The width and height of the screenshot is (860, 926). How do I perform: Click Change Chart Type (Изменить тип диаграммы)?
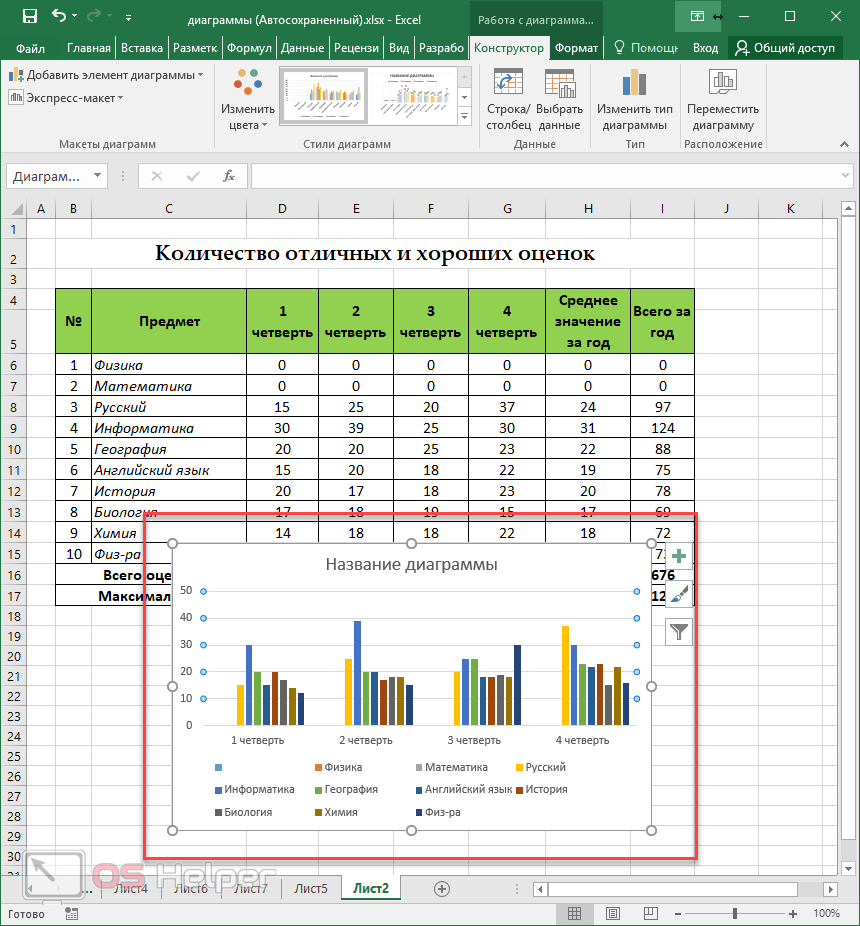pos(634,100)
